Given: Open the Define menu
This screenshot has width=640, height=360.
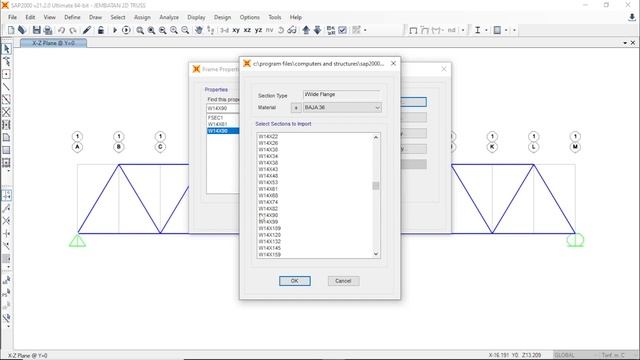Looking at the screenshot, I should click(x=72, y=17).
